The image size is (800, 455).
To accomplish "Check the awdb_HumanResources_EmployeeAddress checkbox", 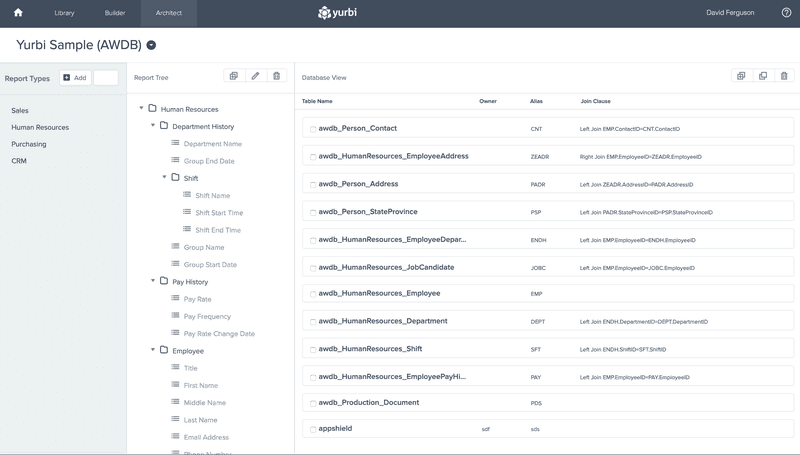I will [x=313, y=157].
